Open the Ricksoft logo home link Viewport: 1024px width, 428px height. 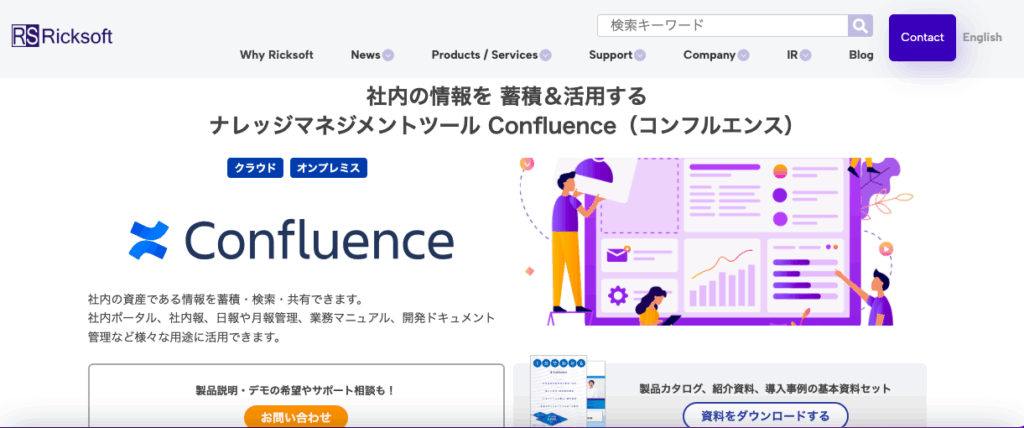[62, 36]
